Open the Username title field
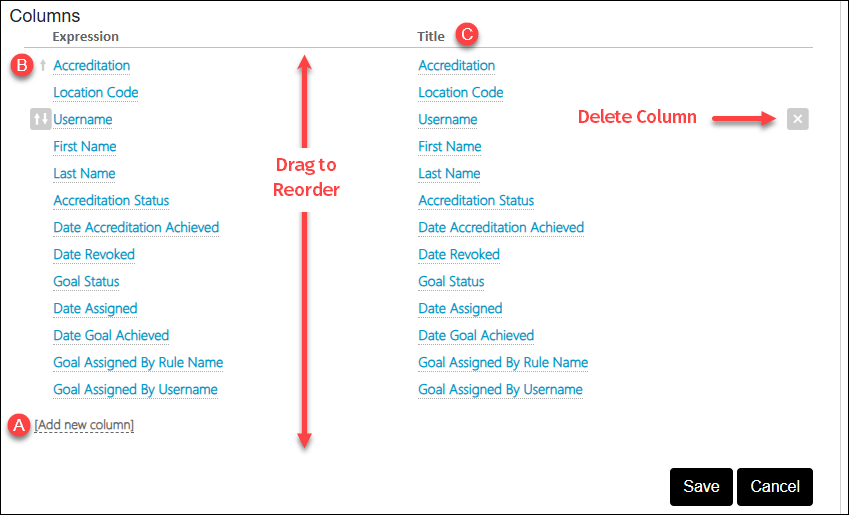 click(x=447, y=120)
